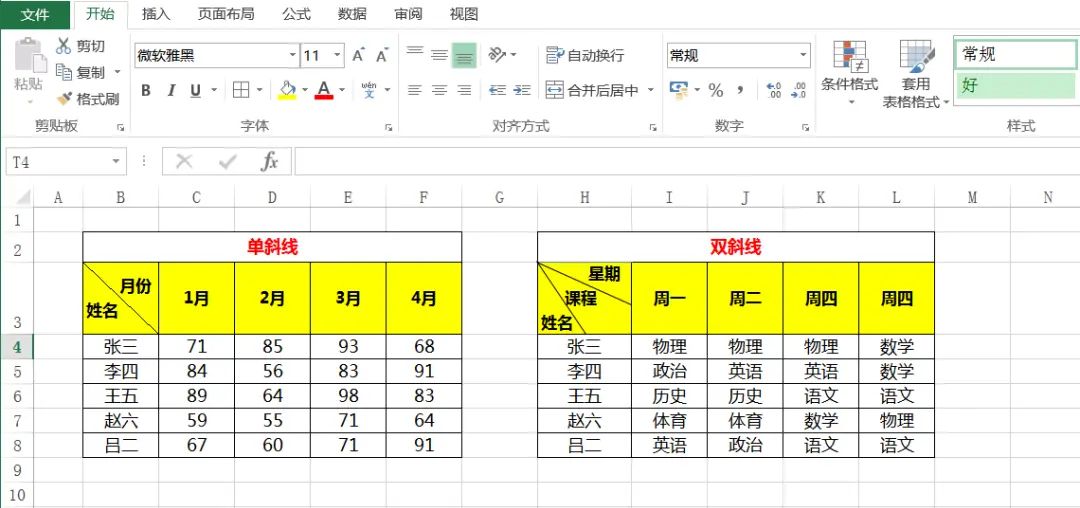Select the 单斜线 title cell
Screen dimensions: 1080x508
pos(272,247)
